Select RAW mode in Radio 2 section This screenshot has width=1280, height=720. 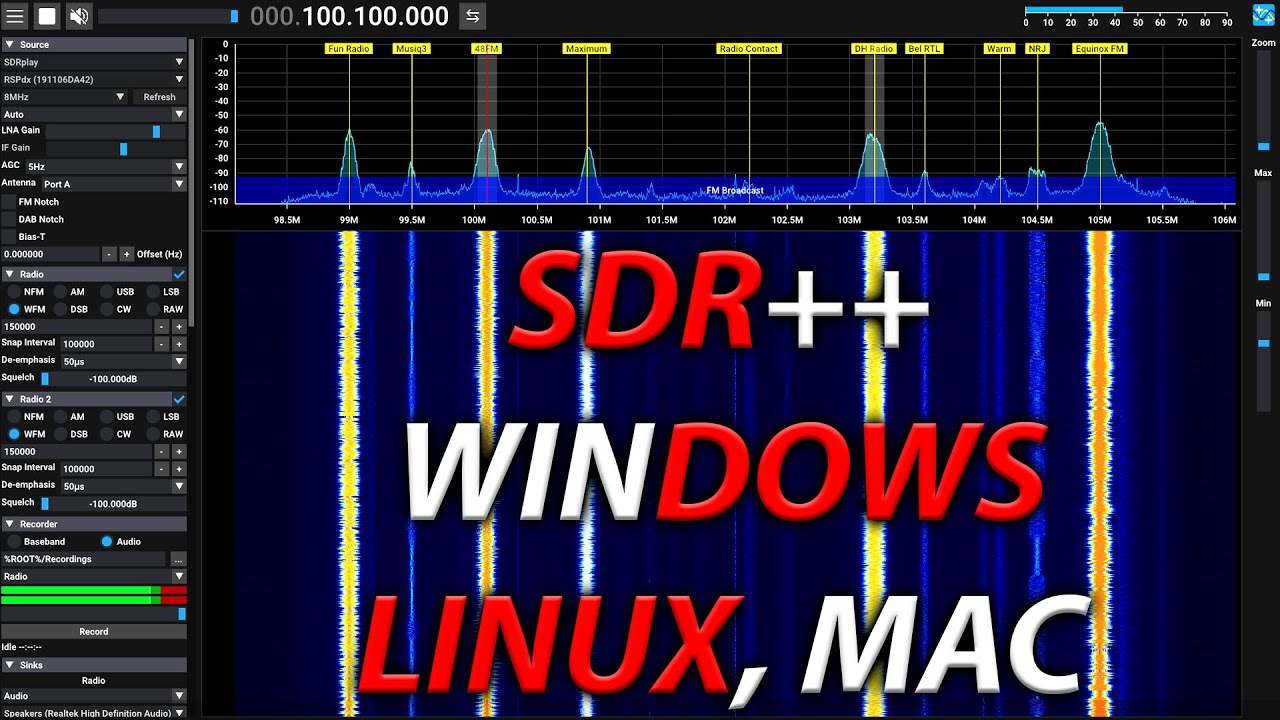(x=154, y=434)
